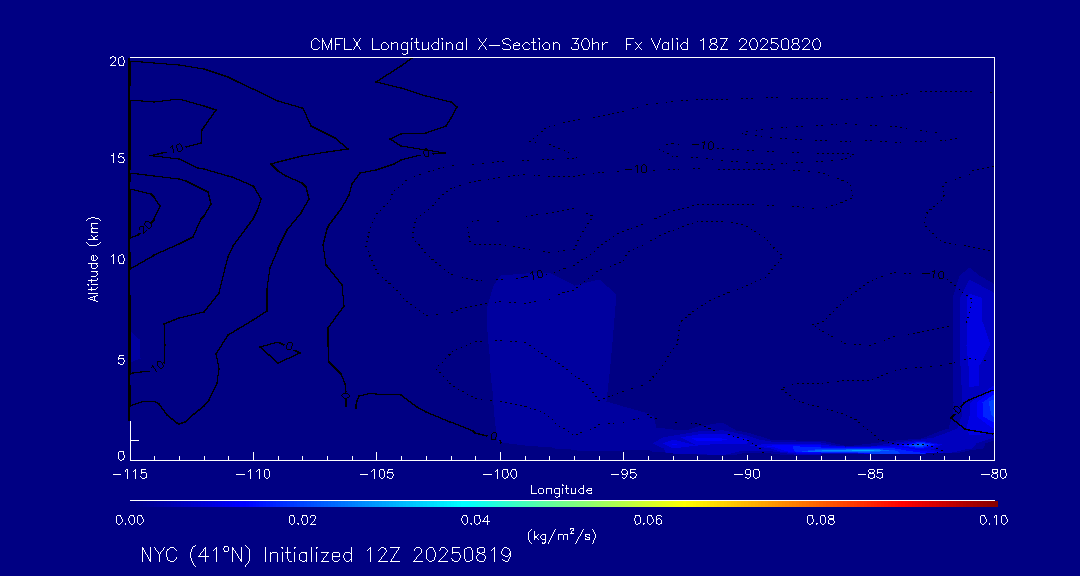Click the contour label 20 near the left edge
1080x576 pixels.
(145, 229)
